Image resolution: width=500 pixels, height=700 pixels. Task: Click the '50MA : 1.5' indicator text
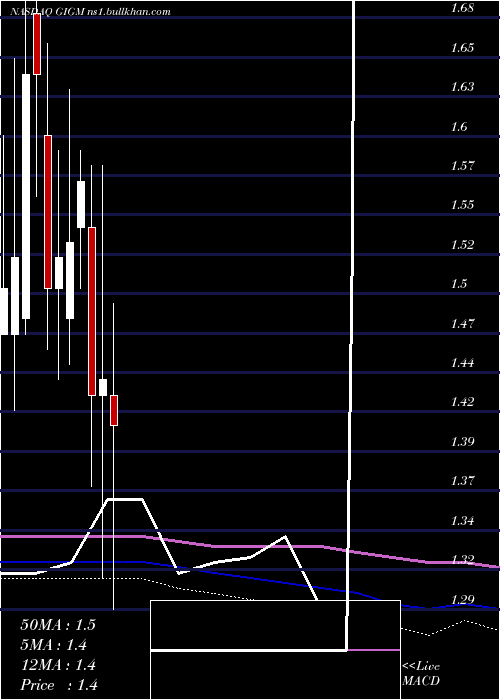click(x=58, y=625)
